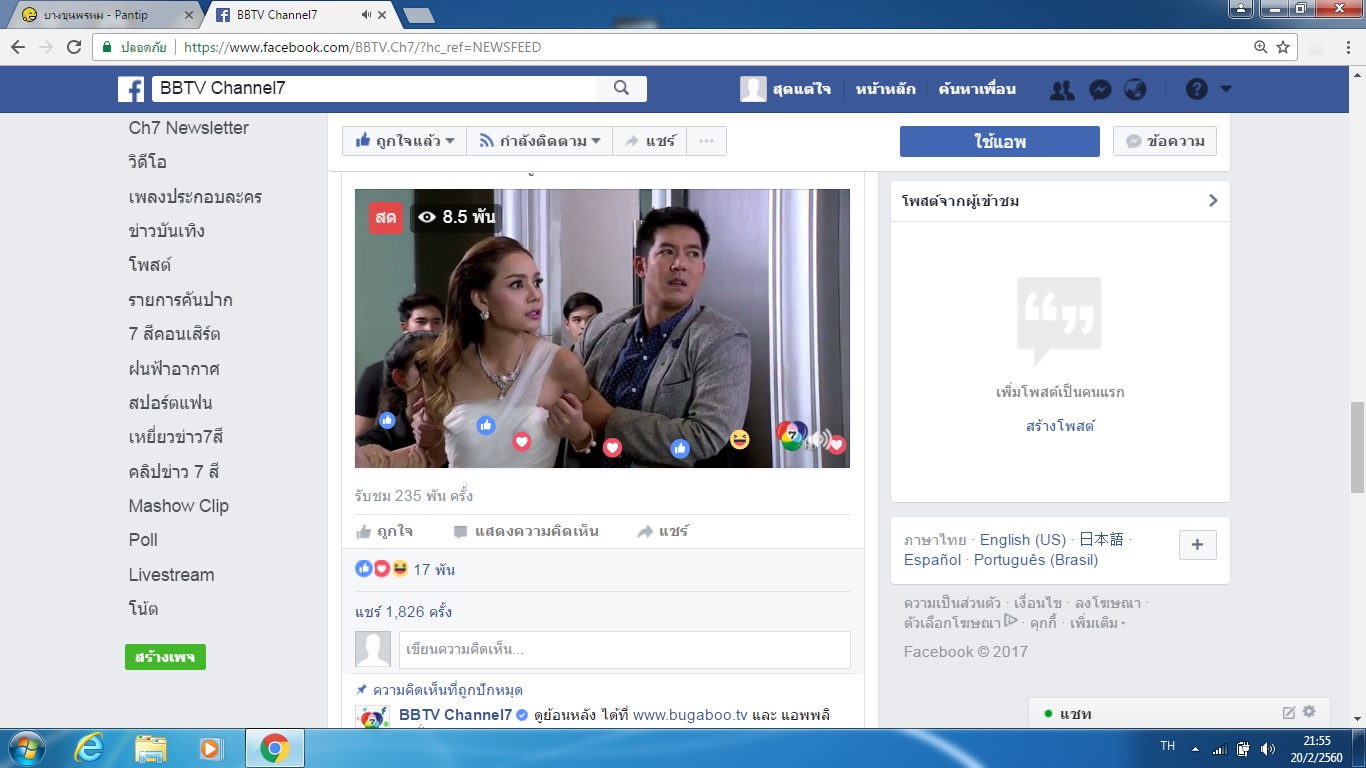Open the วิดีโอ sidebar section
This screenshot has width=1366, height=768.
tap(148, 162)
